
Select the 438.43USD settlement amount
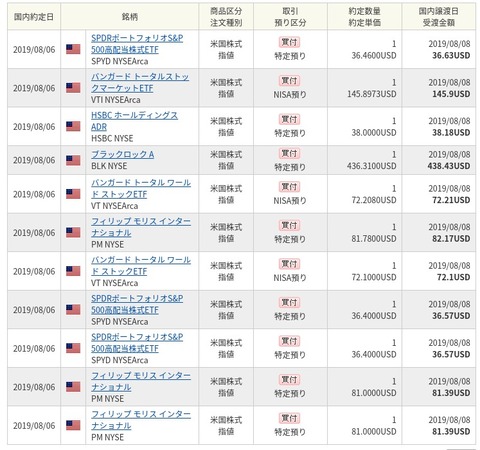pos(449,166)
